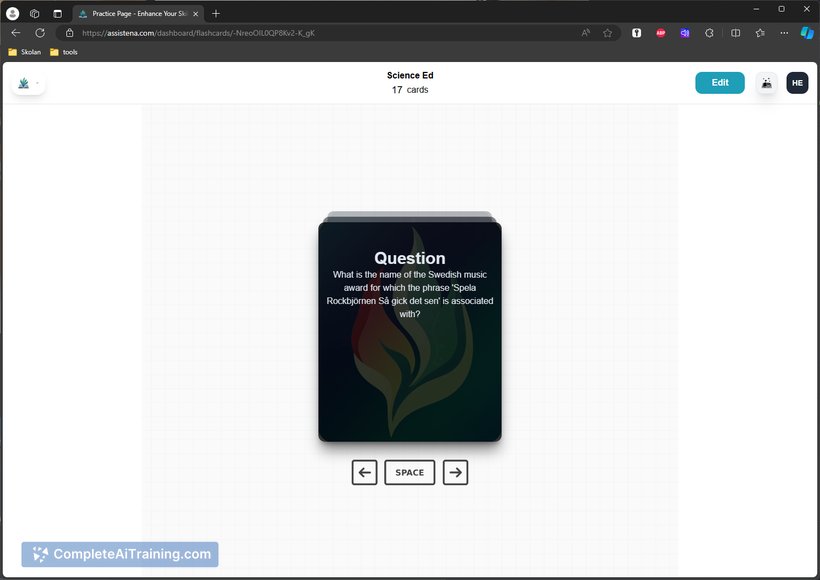
Task: Open the ABP adblock extension
Action: coord(661,33)
